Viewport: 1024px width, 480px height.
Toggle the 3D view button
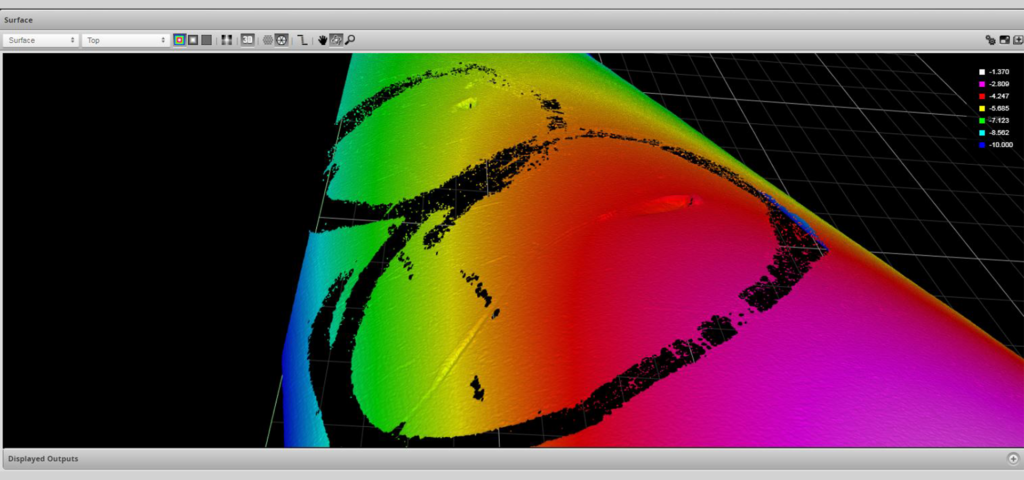[247, 40]
